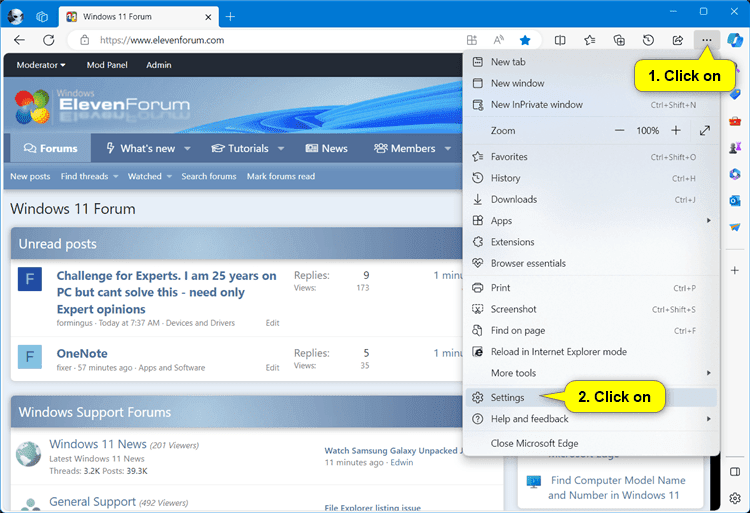Open Find Computer Model Name tutorial link
750x513 pixels.
(617, 488)
